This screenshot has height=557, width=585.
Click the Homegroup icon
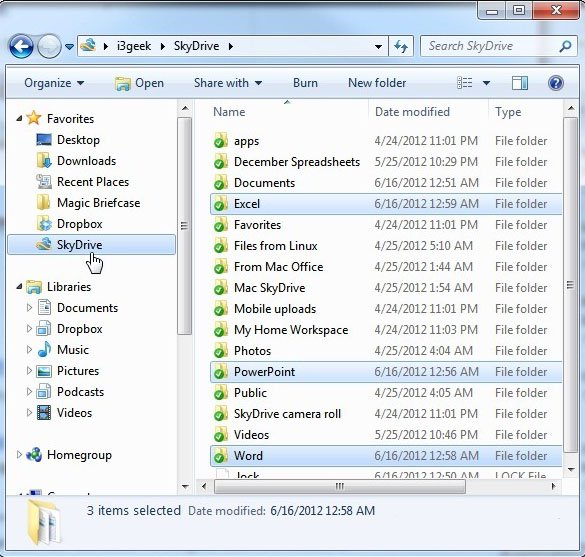[x=34, y=455]
